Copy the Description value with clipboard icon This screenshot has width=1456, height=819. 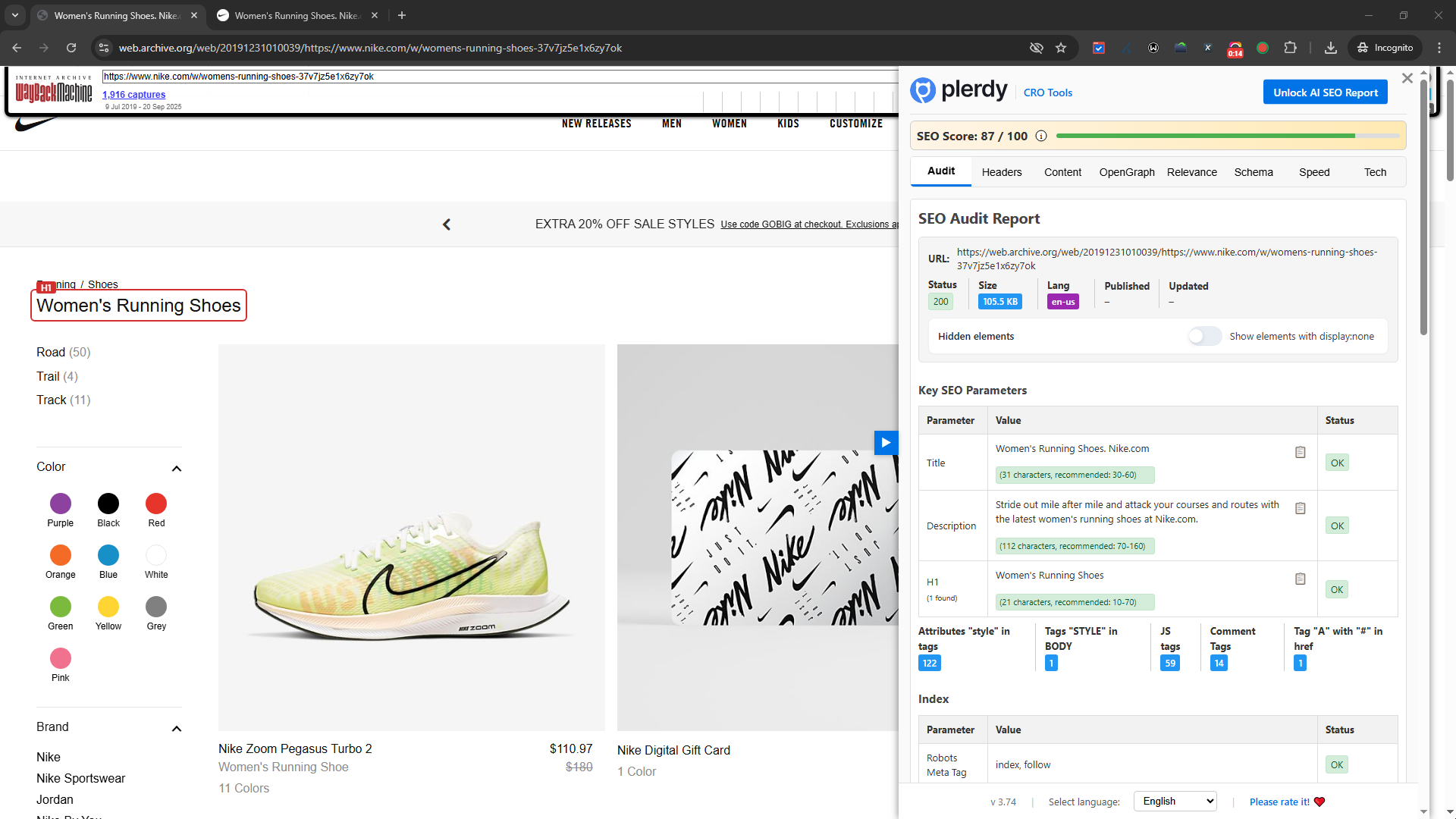tap(1300, 508)
